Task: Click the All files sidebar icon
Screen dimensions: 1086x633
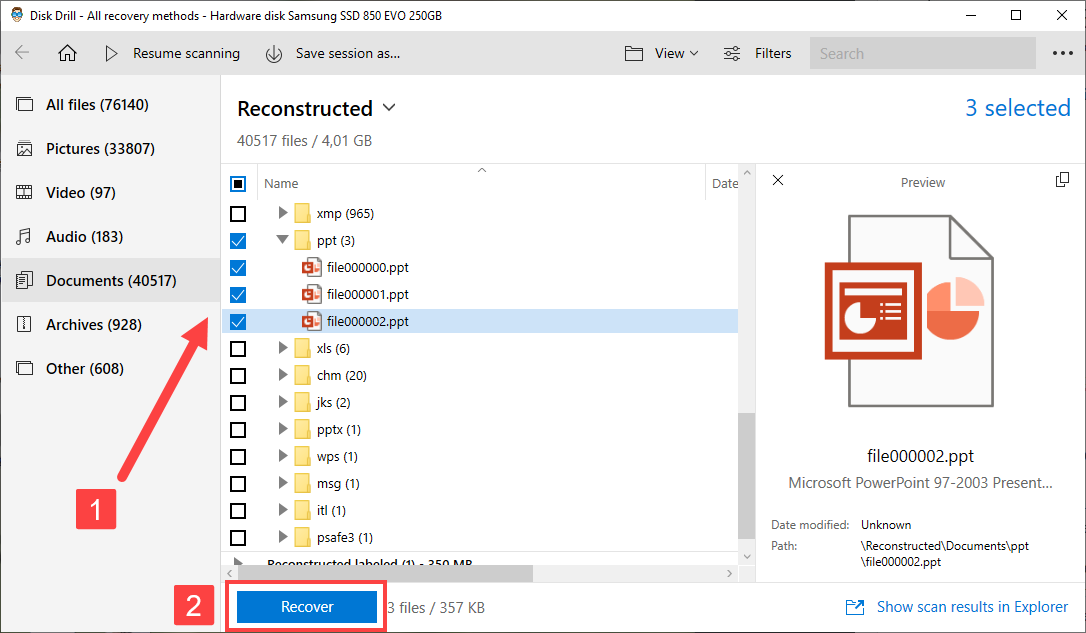Action: [24, 105]
